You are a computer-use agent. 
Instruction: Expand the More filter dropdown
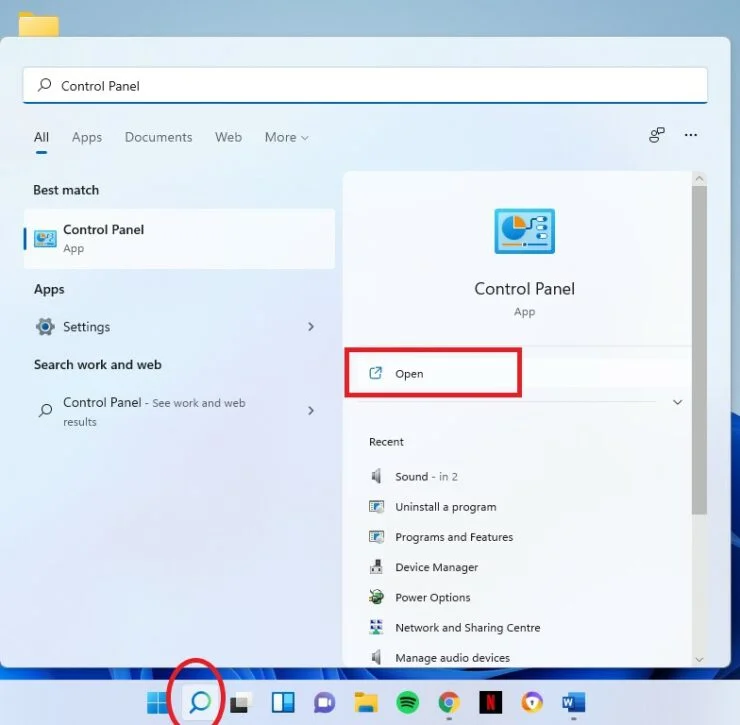pyautogui.click(x=286, y=137)
